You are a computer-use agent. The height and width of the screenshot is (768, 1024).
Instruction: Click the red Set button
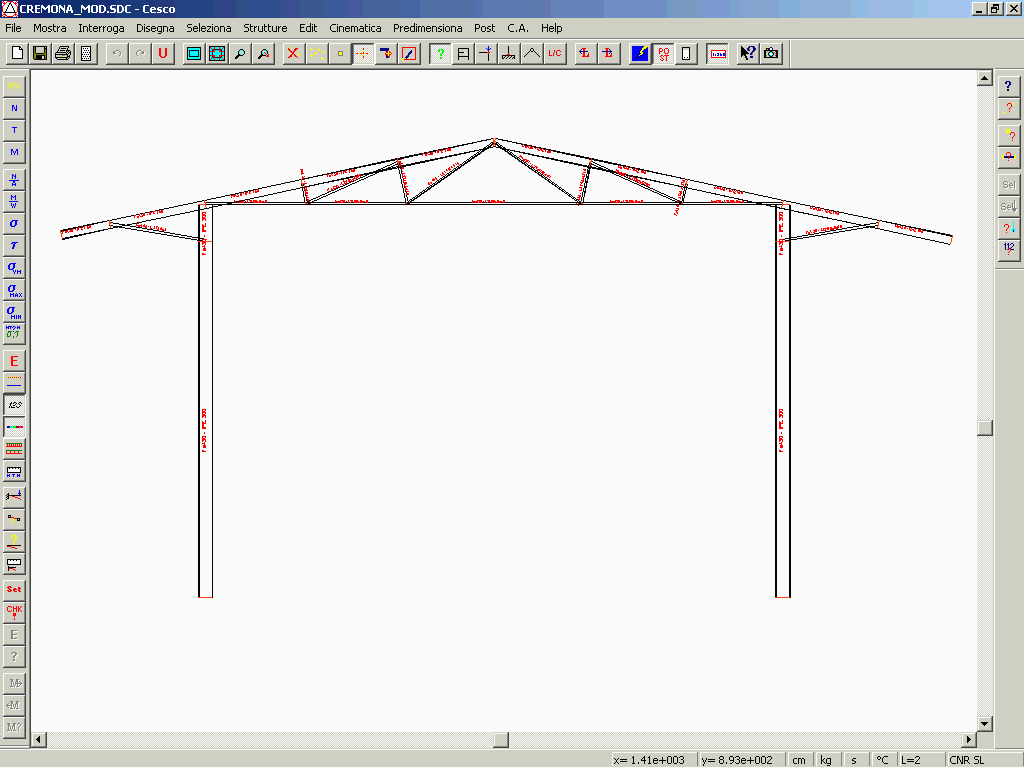14,589
